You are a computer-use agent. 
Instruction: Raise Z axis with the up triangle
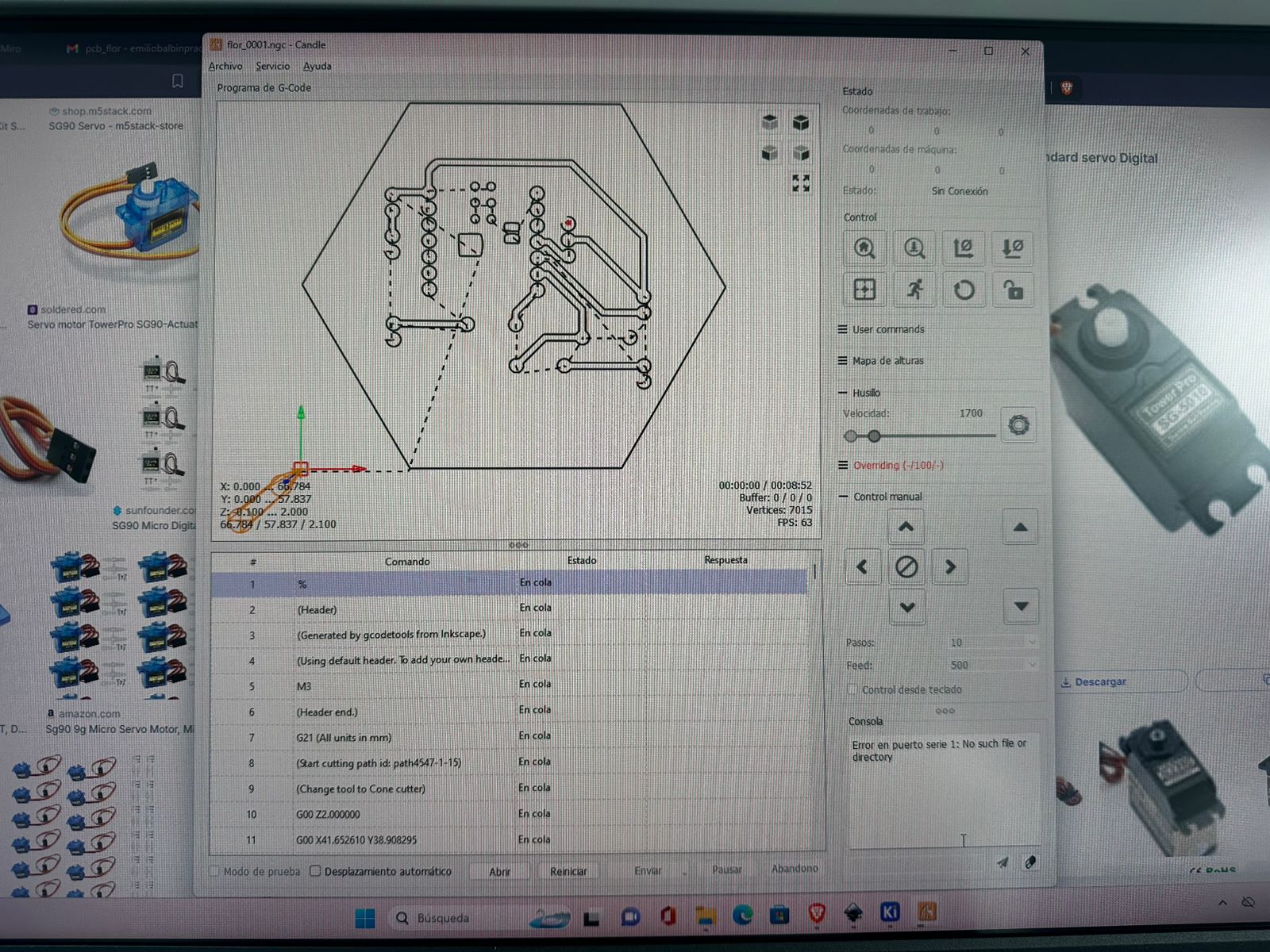pos(1021,527)
